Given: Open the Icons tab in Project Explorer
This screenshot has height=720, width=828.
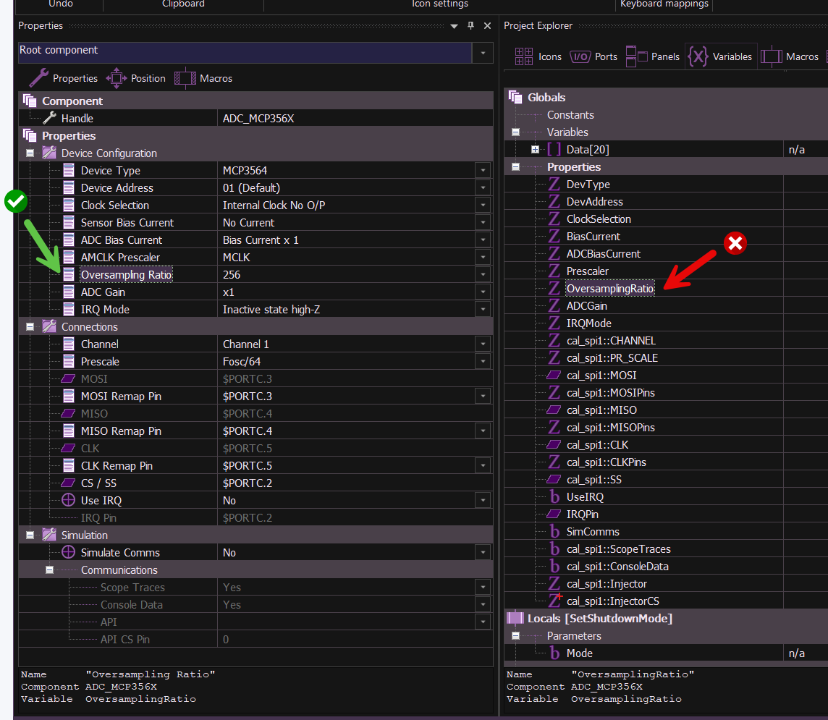Looking at the screenshot, I should (538, 57).
